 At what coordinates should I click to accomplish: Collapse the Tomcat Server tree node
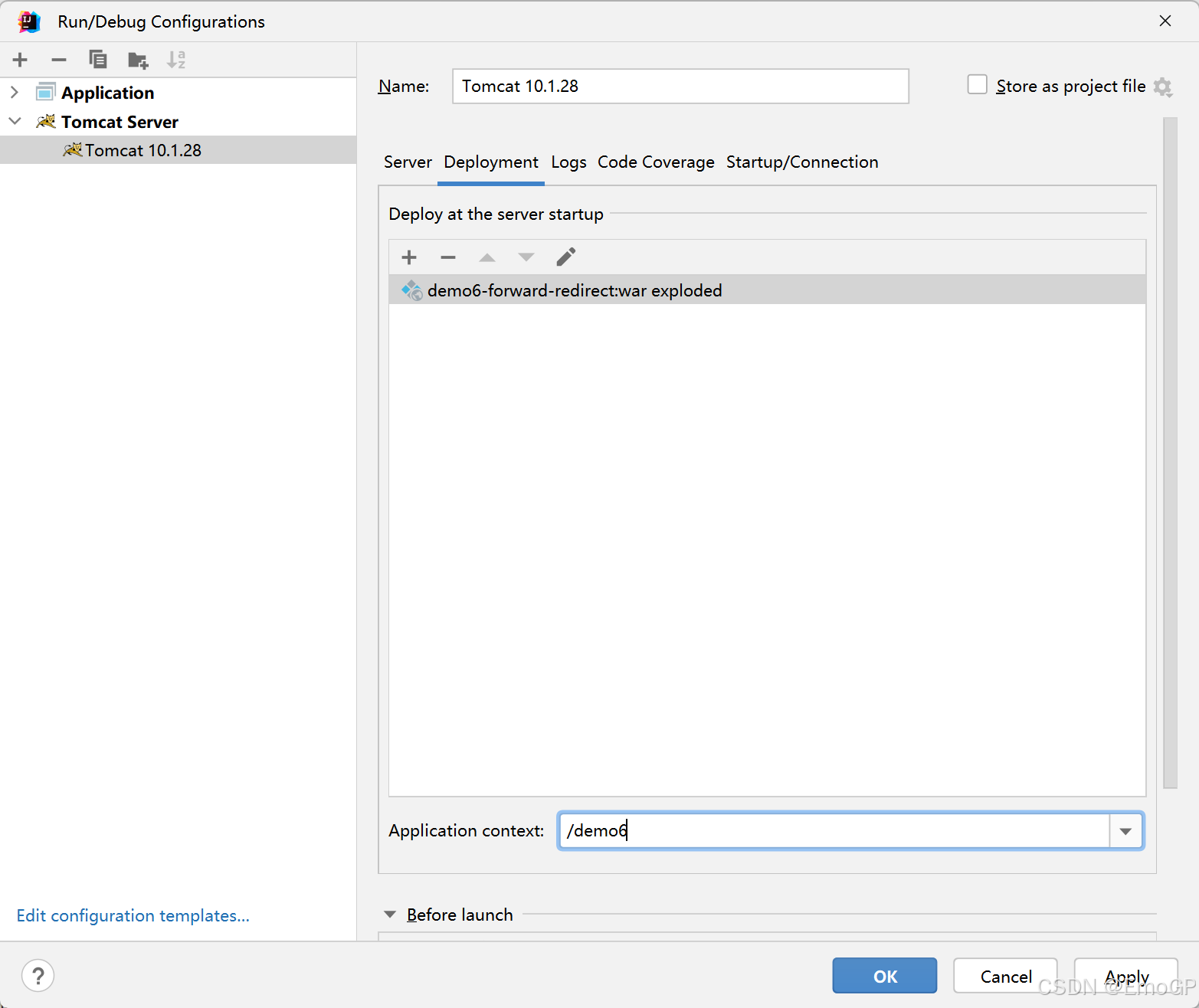[x=15, y=121]
